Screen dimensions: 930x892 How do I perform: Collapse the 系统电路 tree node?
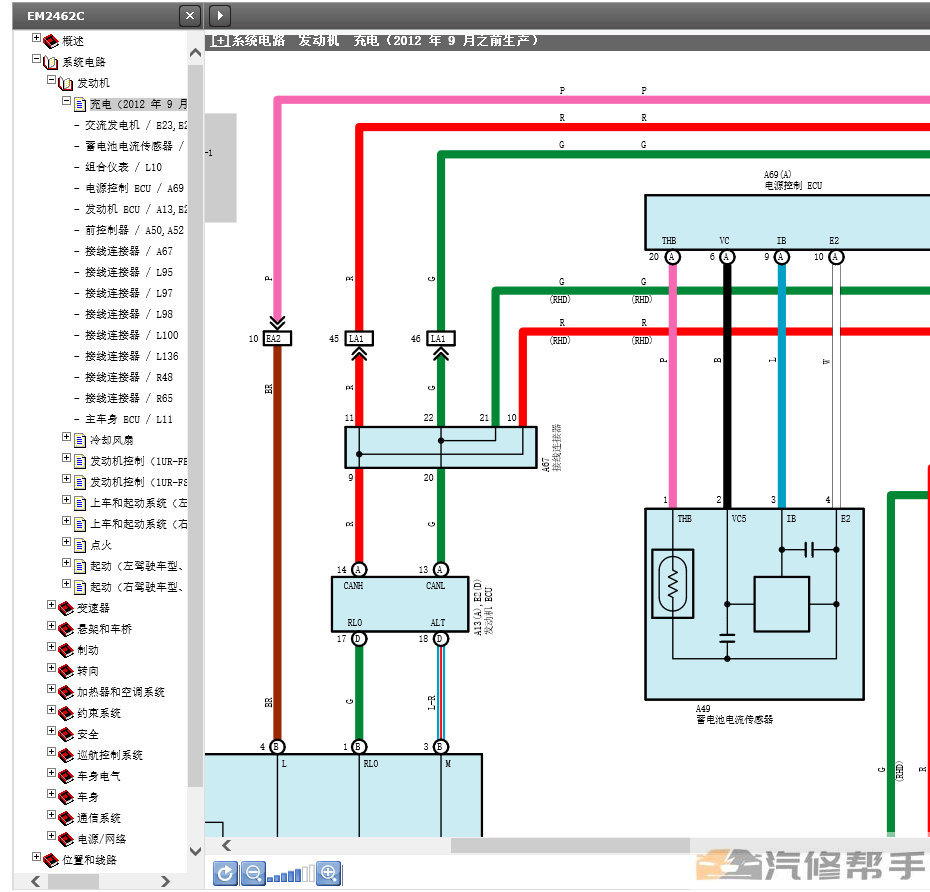pos(36,59)
